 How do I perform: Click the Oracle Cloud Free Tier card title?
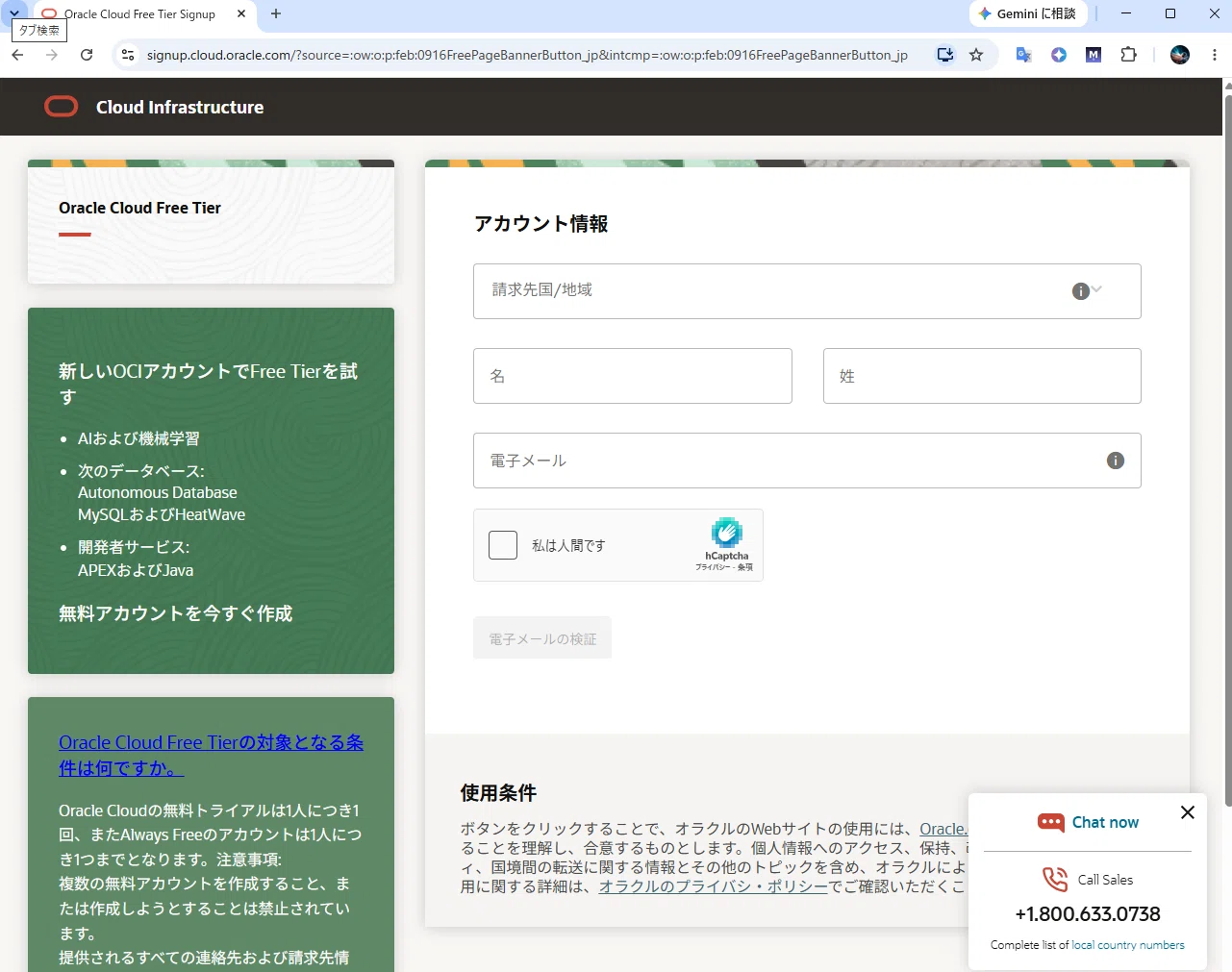coord(139,208)
